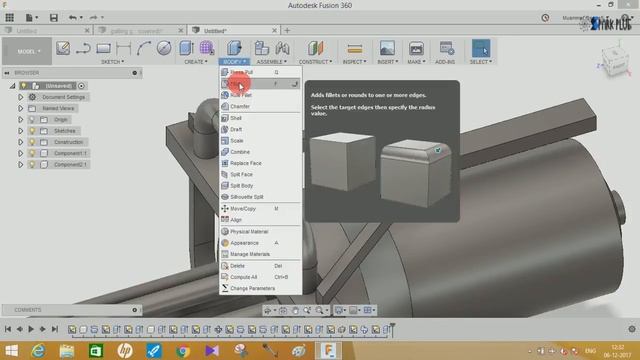Expand Component2:1 tree node
This screenshot has height=360, width=640.
tap(20, 164)
